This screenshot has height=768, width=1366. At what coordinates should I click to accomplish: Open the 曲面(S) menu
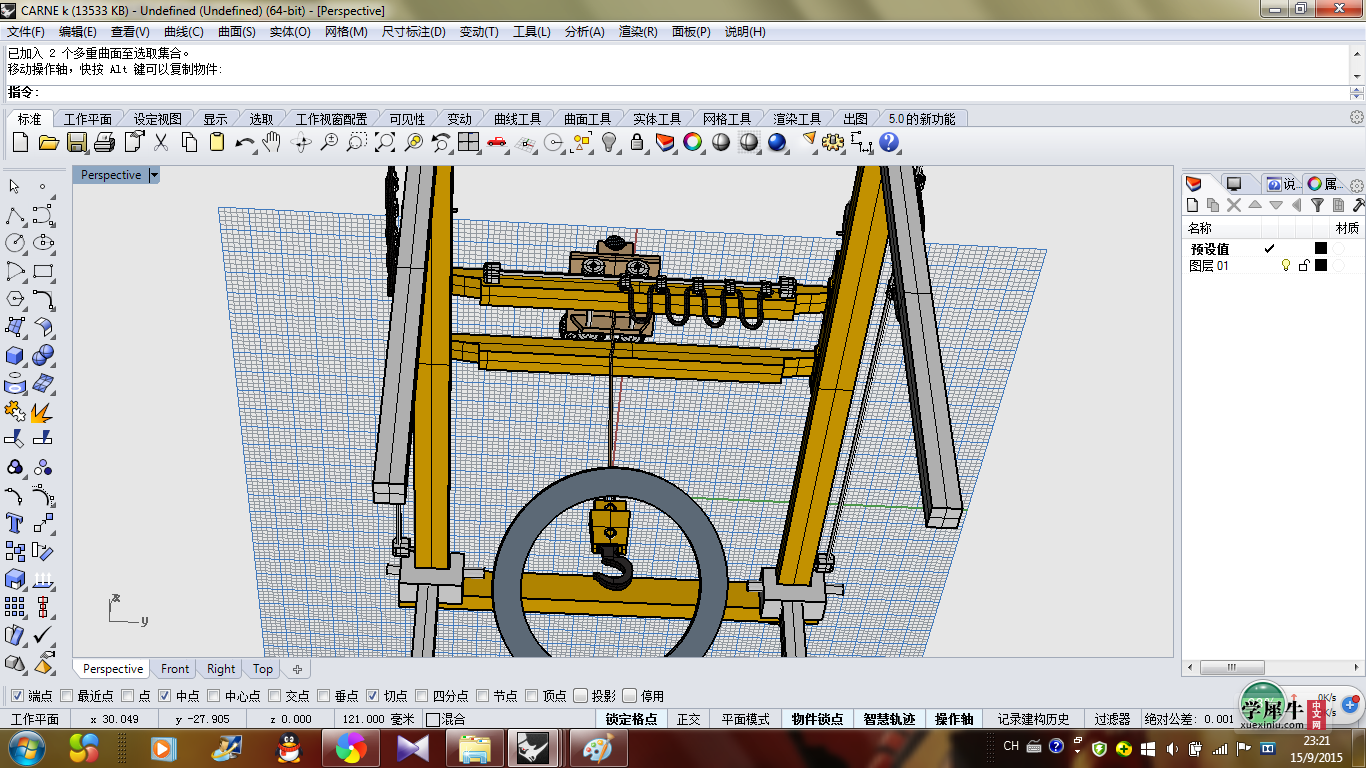coord(237,32)
